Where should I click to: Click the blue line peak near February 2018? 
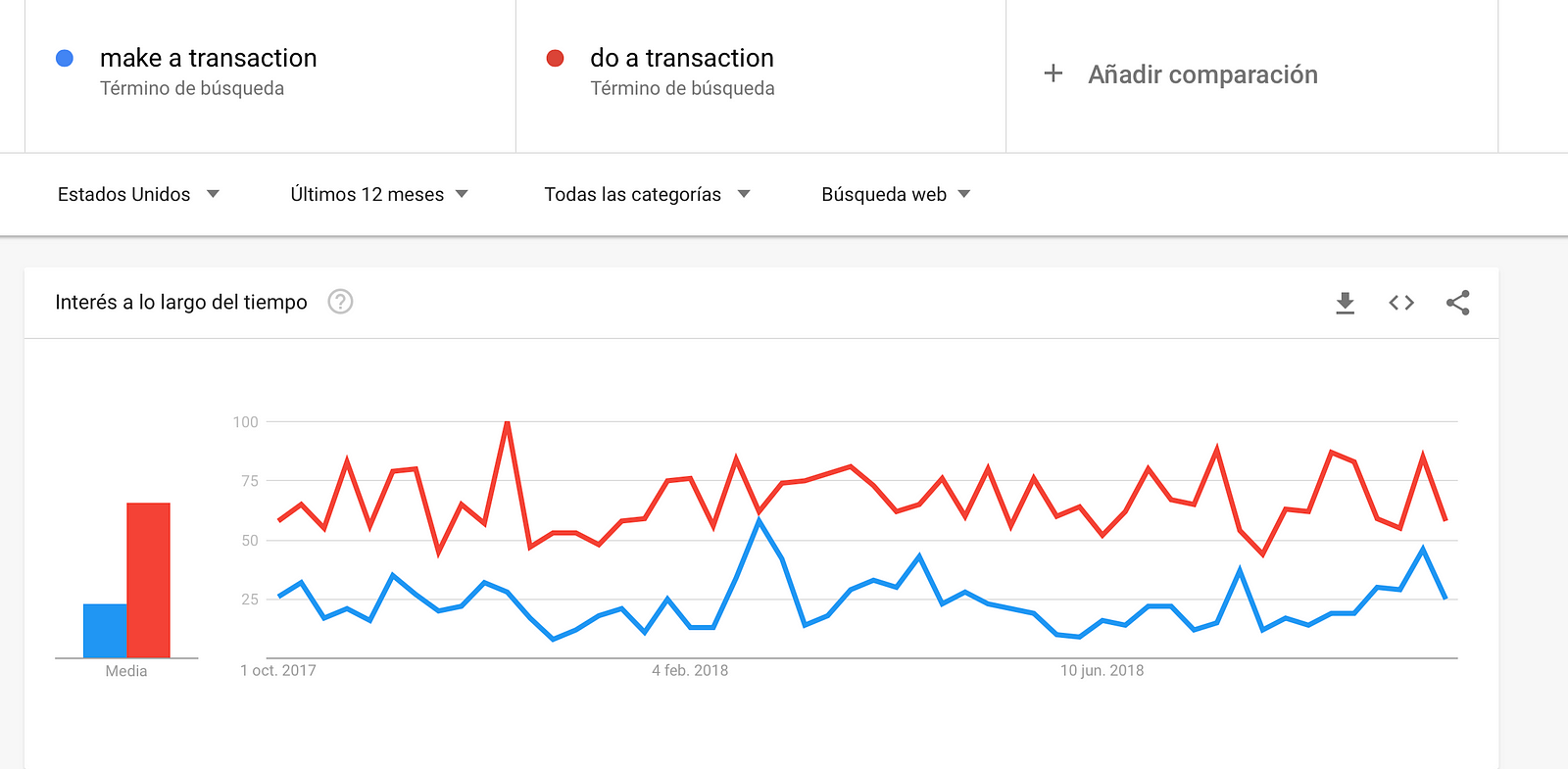click(x=759, y=521)
